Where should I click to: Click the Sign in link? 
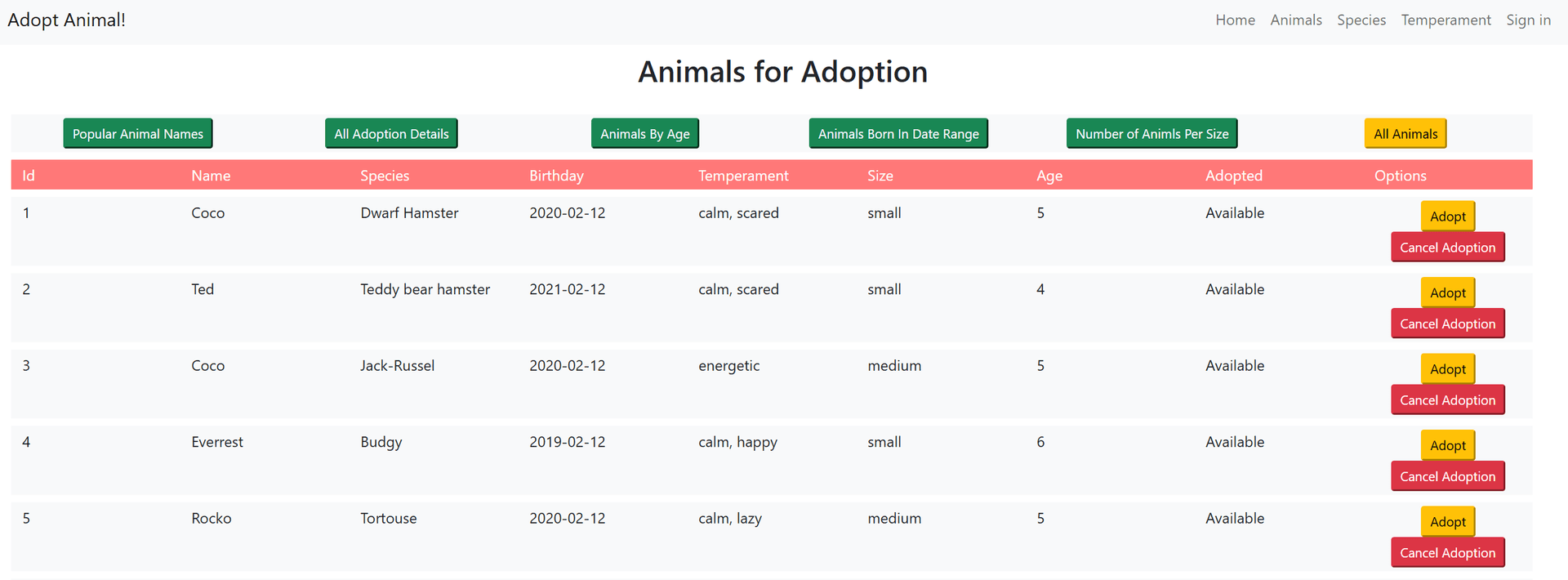coord(1528,20)
